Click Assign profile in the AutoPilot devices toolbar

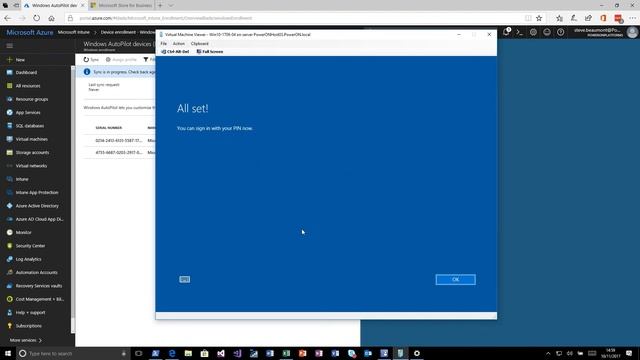[121, 60]
